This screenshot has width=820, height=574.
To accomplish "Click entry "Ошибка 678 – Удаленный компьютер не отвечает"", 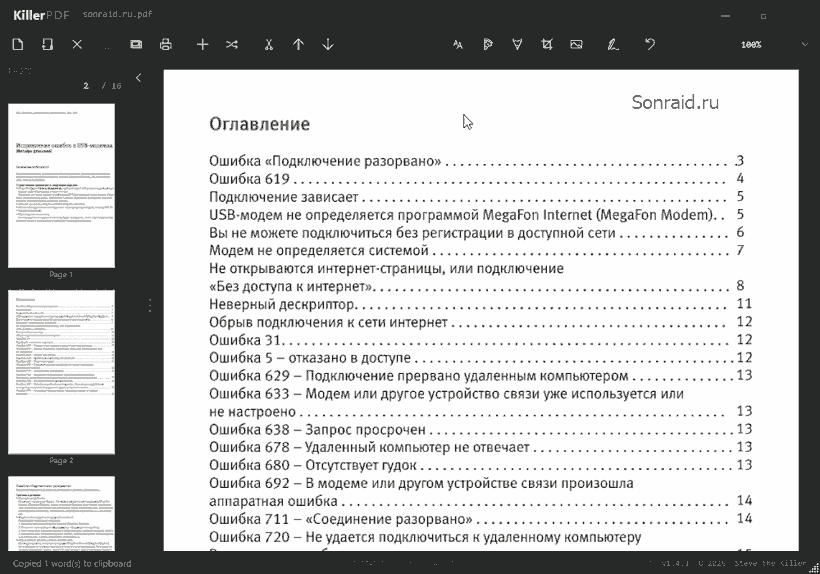I will pyautogui.click(x=370, y=447).
